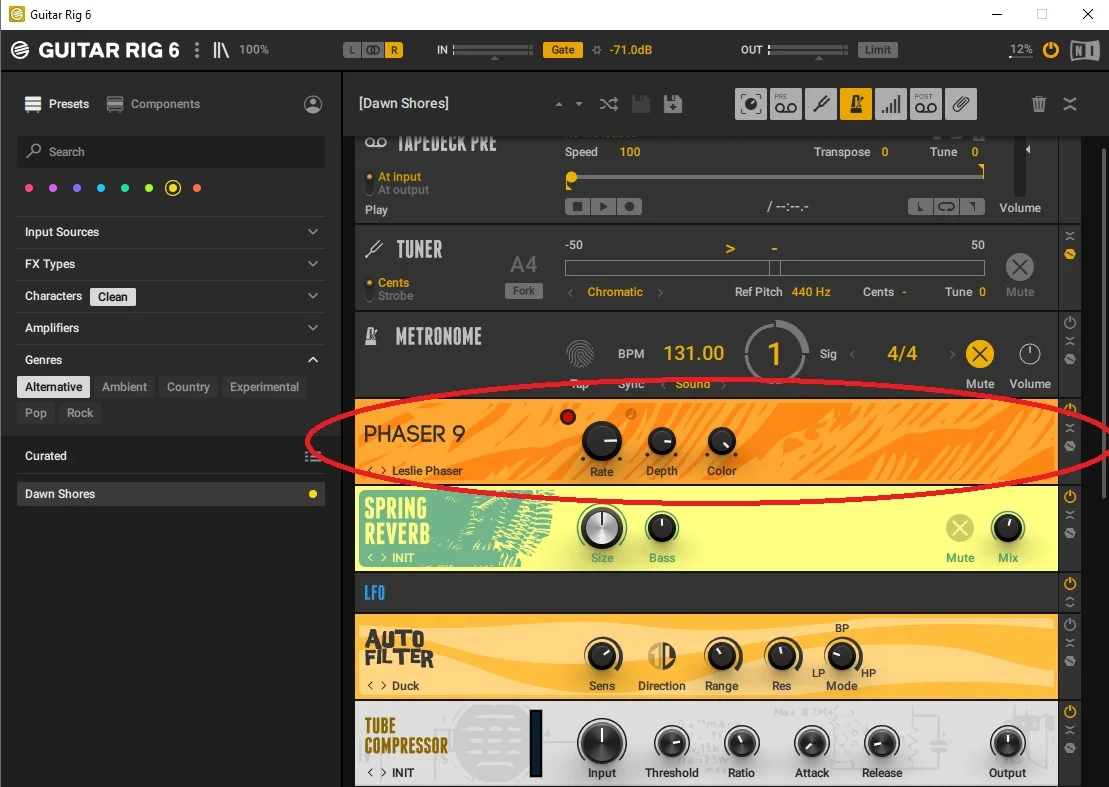Viewport: 1109px width, 787px height.
Task: Save preset as new with plus disk icon
Action: (x=673, y=104)
